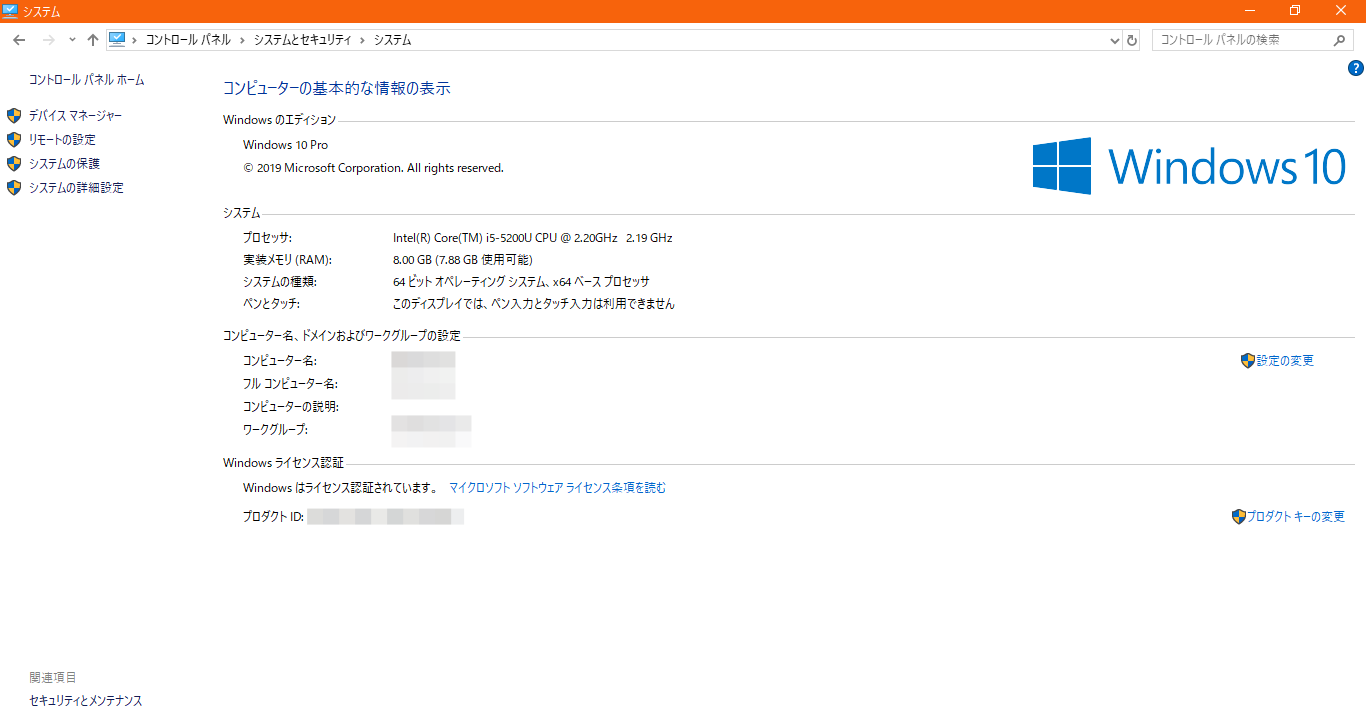The height and width of the screenshot is (728, 1366).
Task: Click the Back navigation arrow
Action: (19, 40)
